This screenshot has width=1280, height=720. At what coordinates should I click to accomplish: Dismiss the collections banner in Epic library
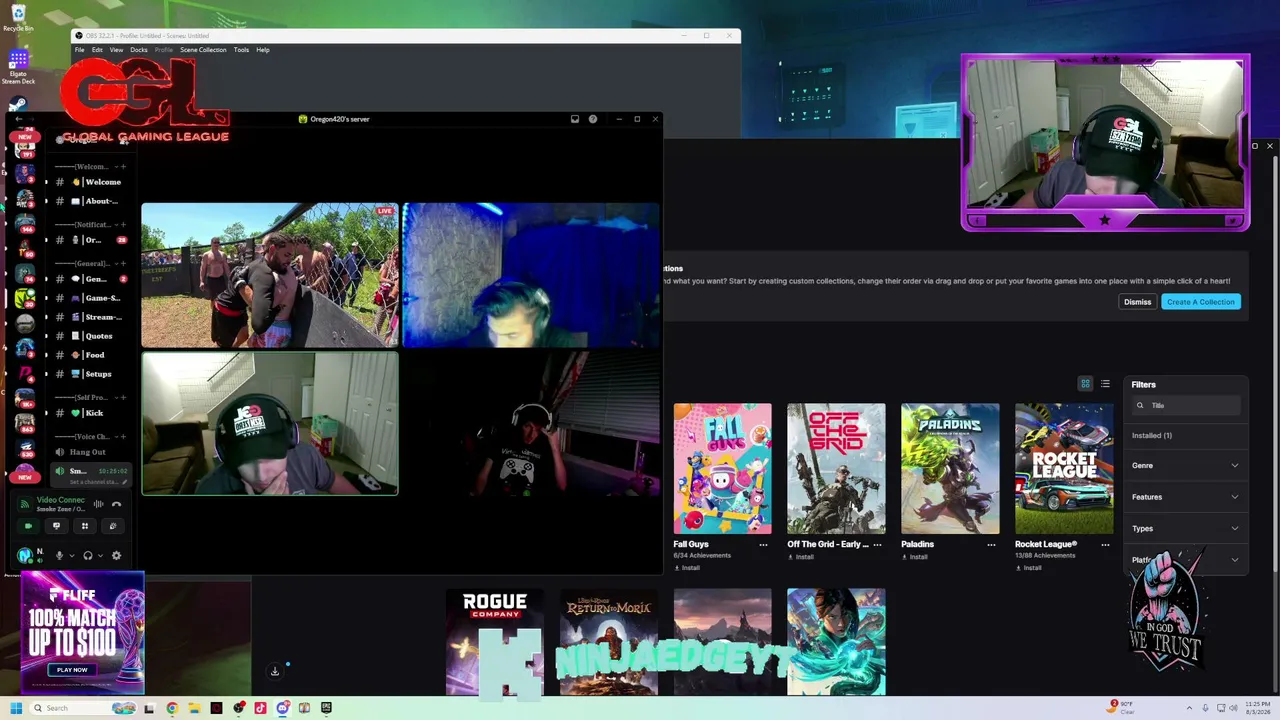pos(1137,302)
